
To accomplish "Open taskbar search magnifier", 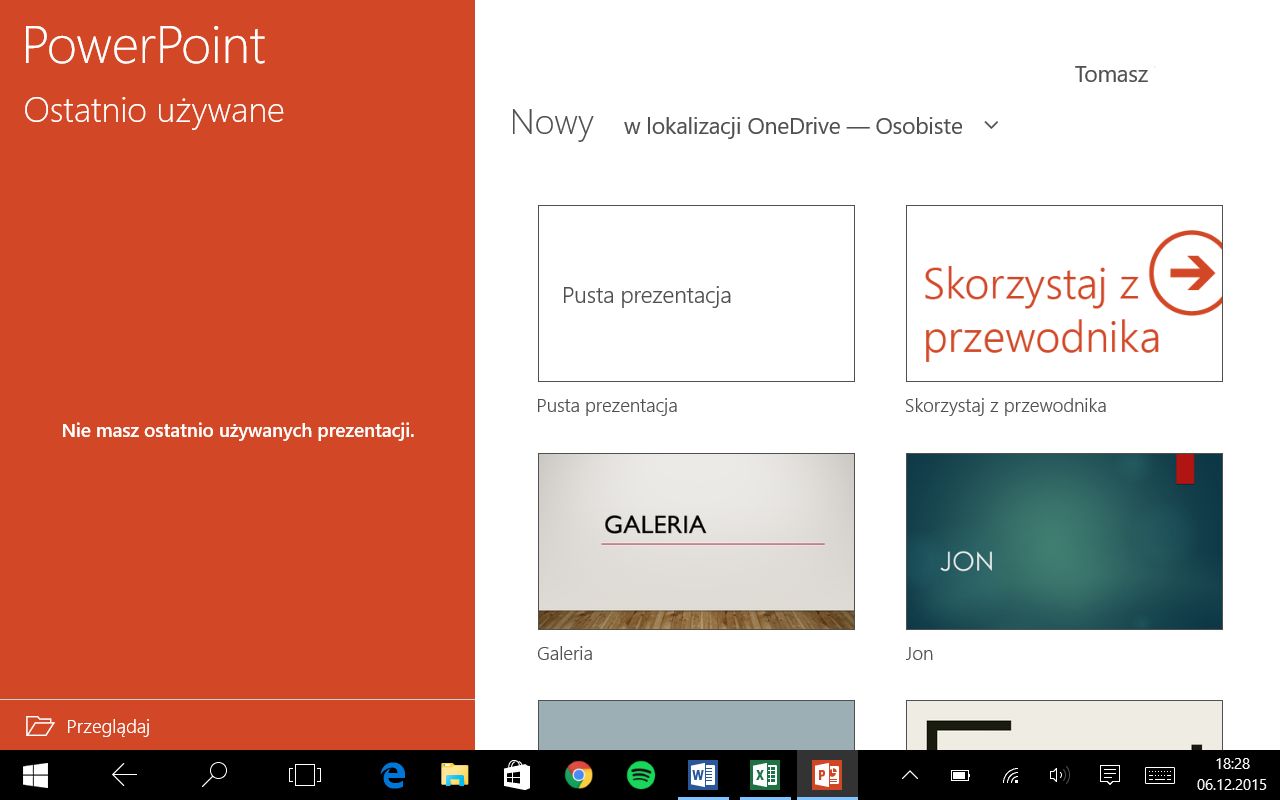I will 214,775.
